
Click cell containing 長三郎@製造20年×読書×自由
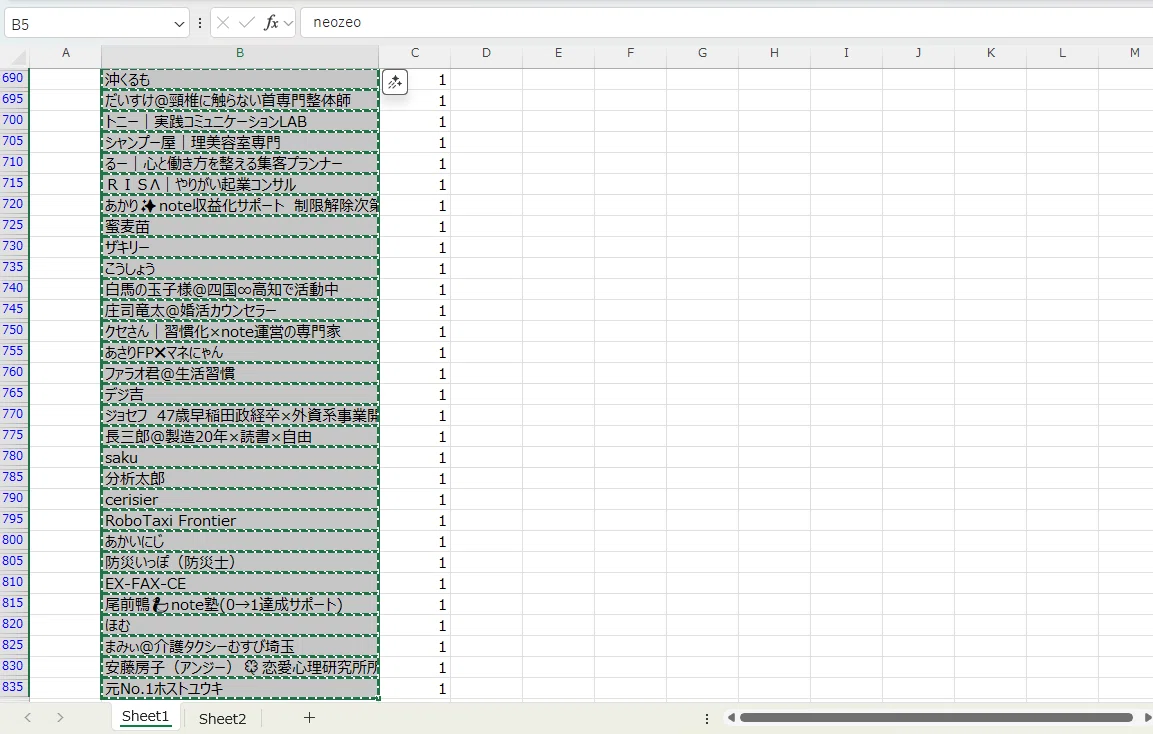(x=240, y=437)
